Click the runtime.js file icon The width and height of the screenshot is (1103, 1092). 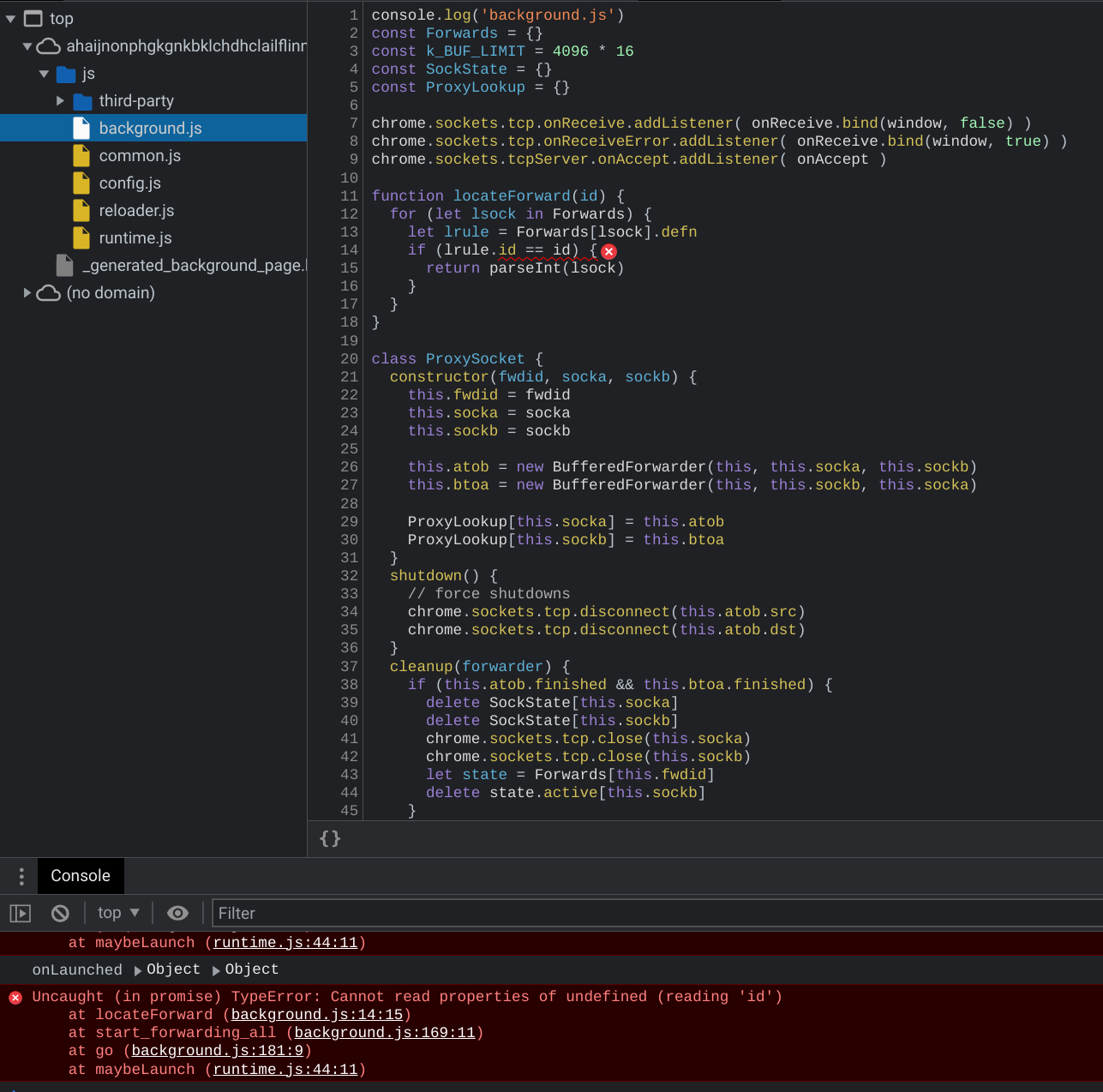click(x=81, y=238)
